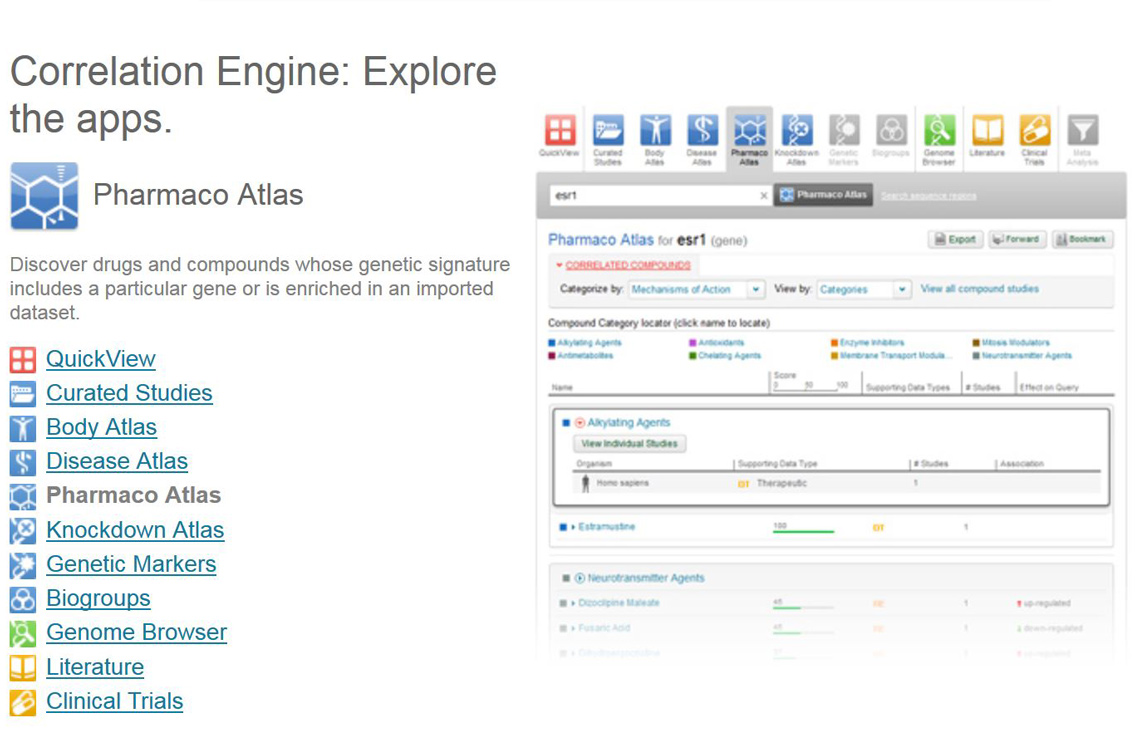
Task: Open Knockdown Atlas icon in the top toolbar
Action: pos(796,131)
